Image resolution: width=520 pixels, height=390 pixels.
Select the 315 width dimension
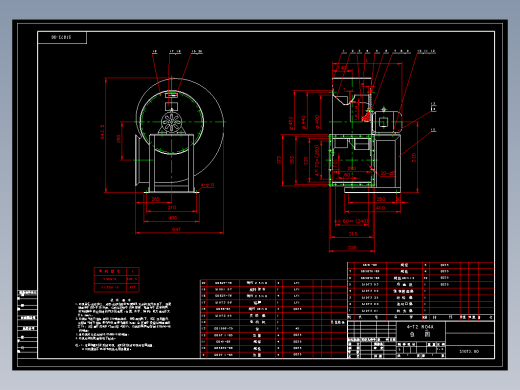(x=353, y=234)
